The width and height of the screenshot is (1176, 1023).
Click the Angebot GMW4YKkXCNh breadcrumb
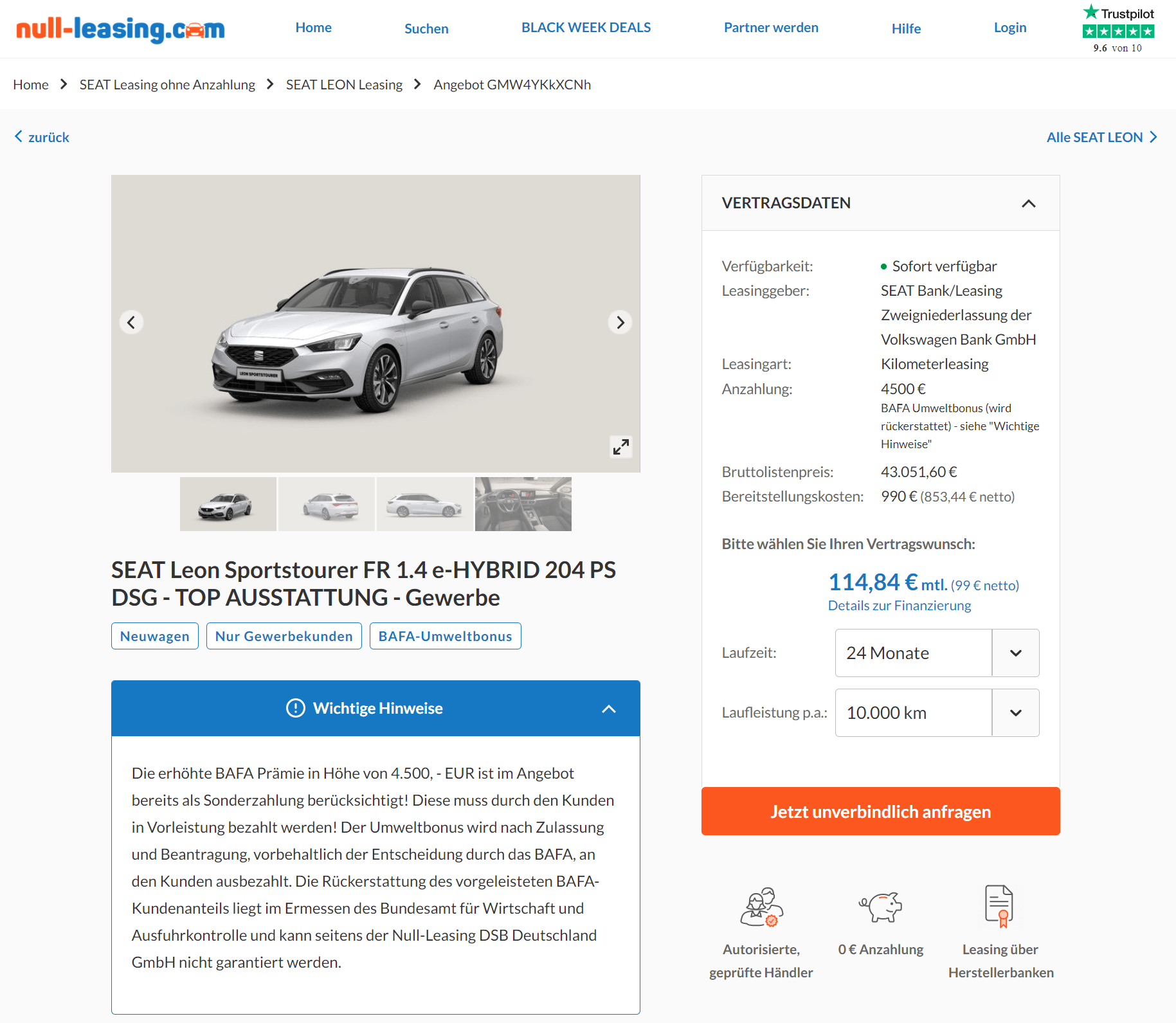(x=512, y=85)
